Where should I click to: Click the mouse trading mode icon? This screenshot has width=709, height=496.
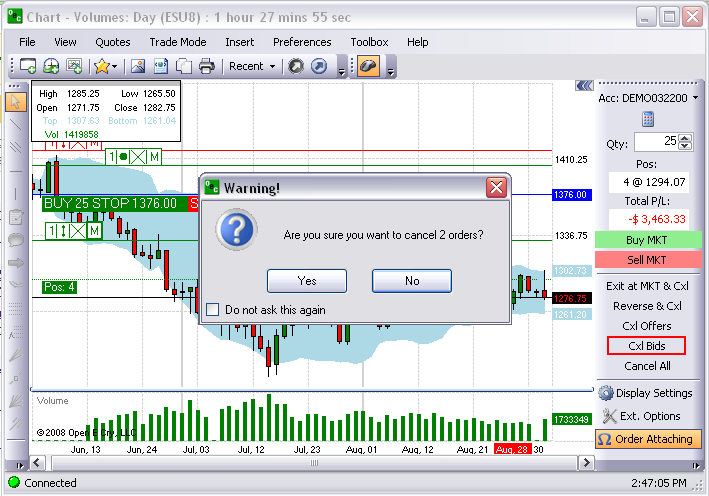coord(368,67)
